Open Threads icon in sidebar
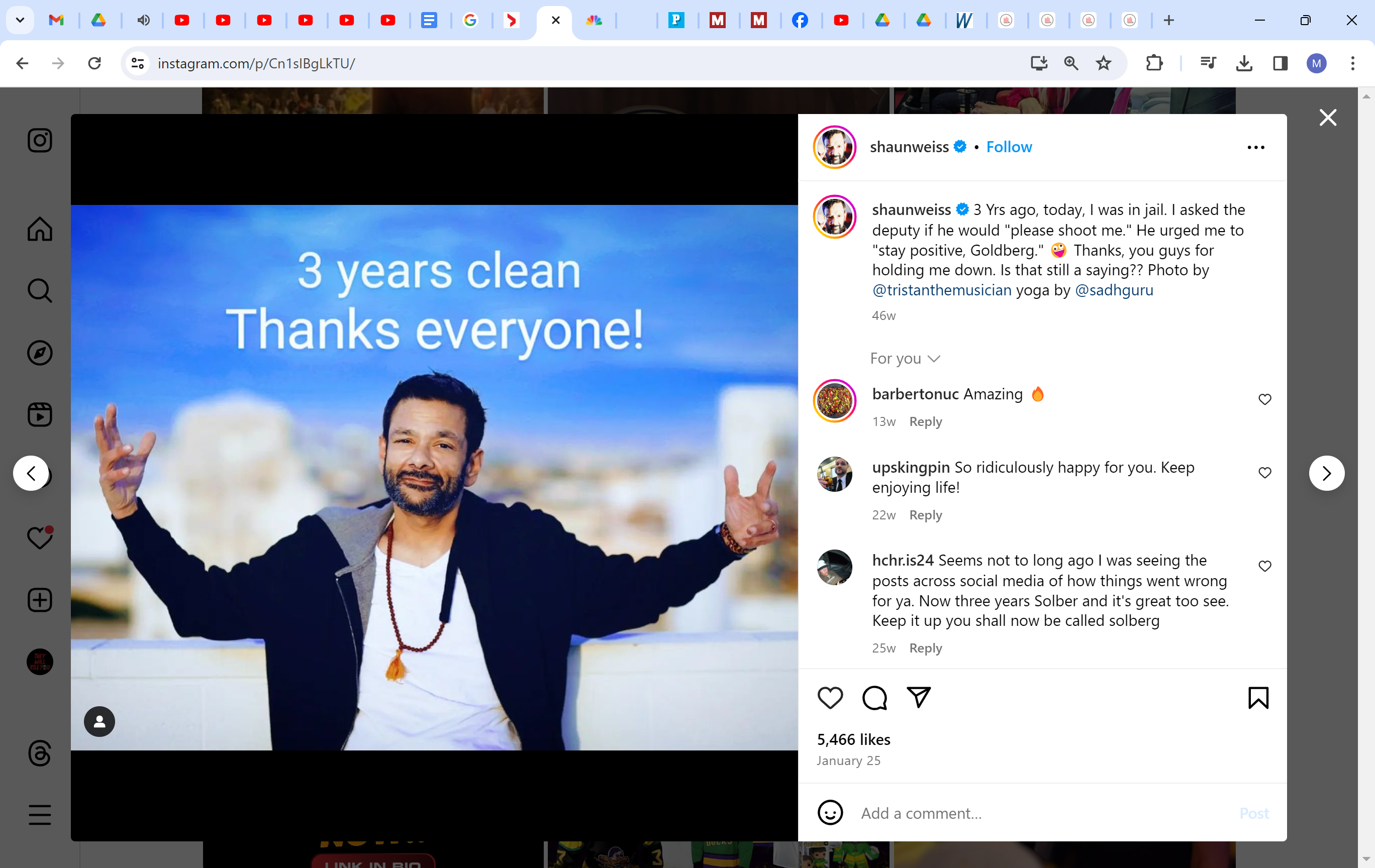 point(40,753)
